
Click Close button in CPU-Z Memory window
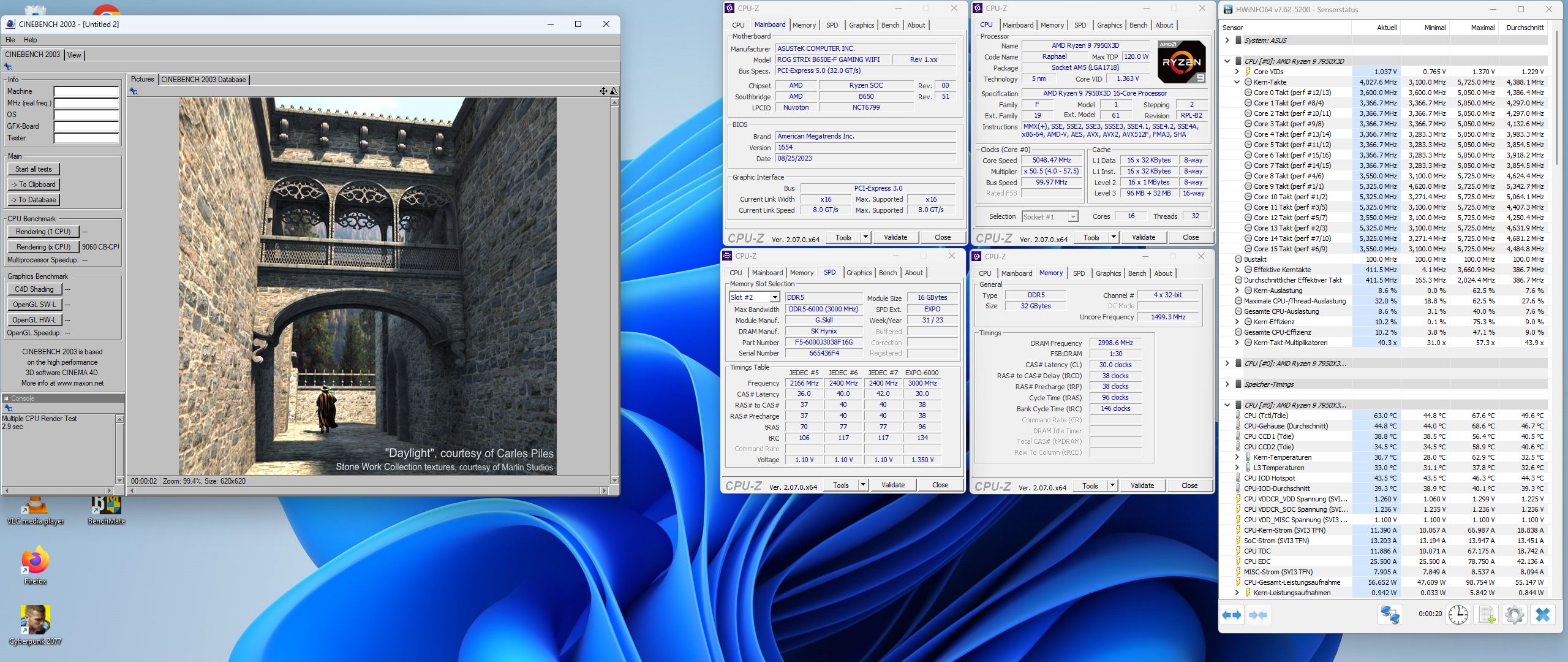1189,485
